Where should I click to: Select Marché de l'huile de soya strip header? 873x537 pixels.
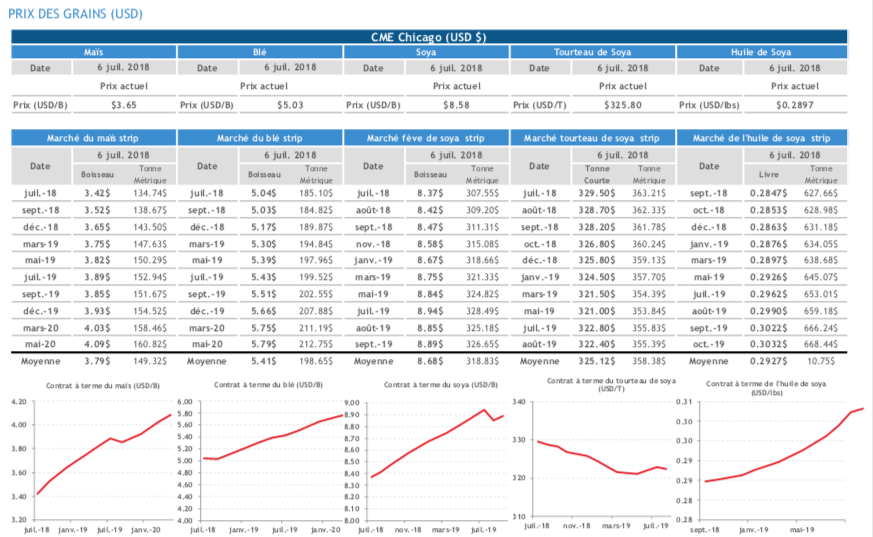[761, 137]
